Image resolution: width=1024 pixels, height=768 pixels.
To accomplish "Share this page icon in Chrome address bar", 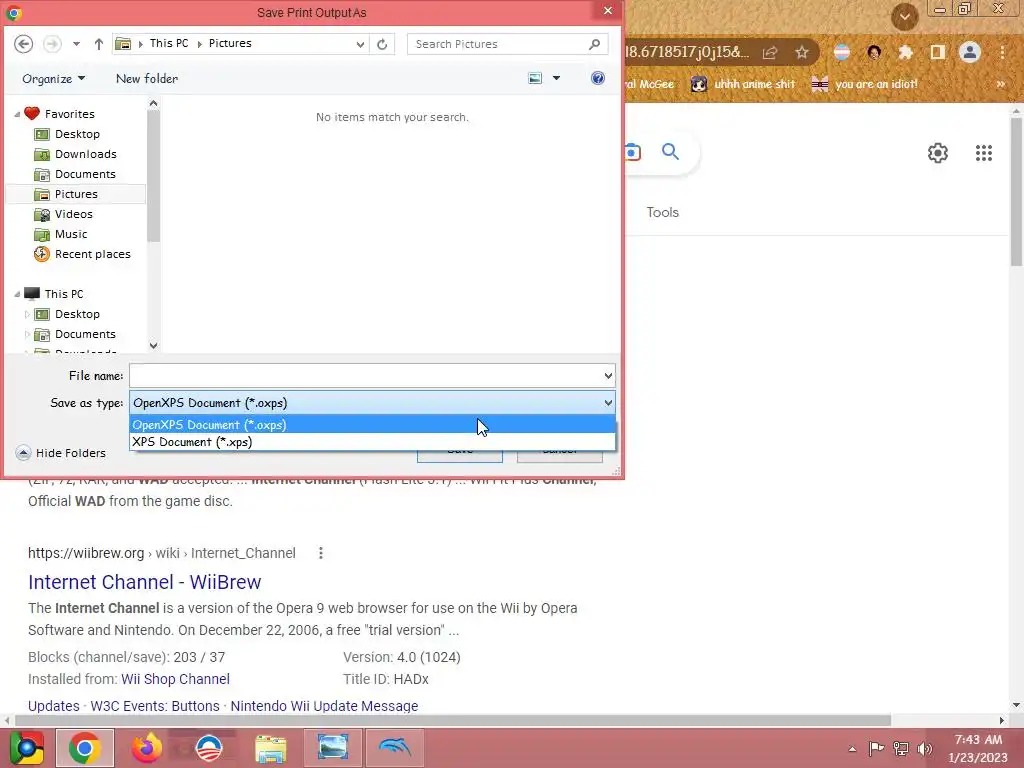I will pyautogui.click(x=770, y=52).
